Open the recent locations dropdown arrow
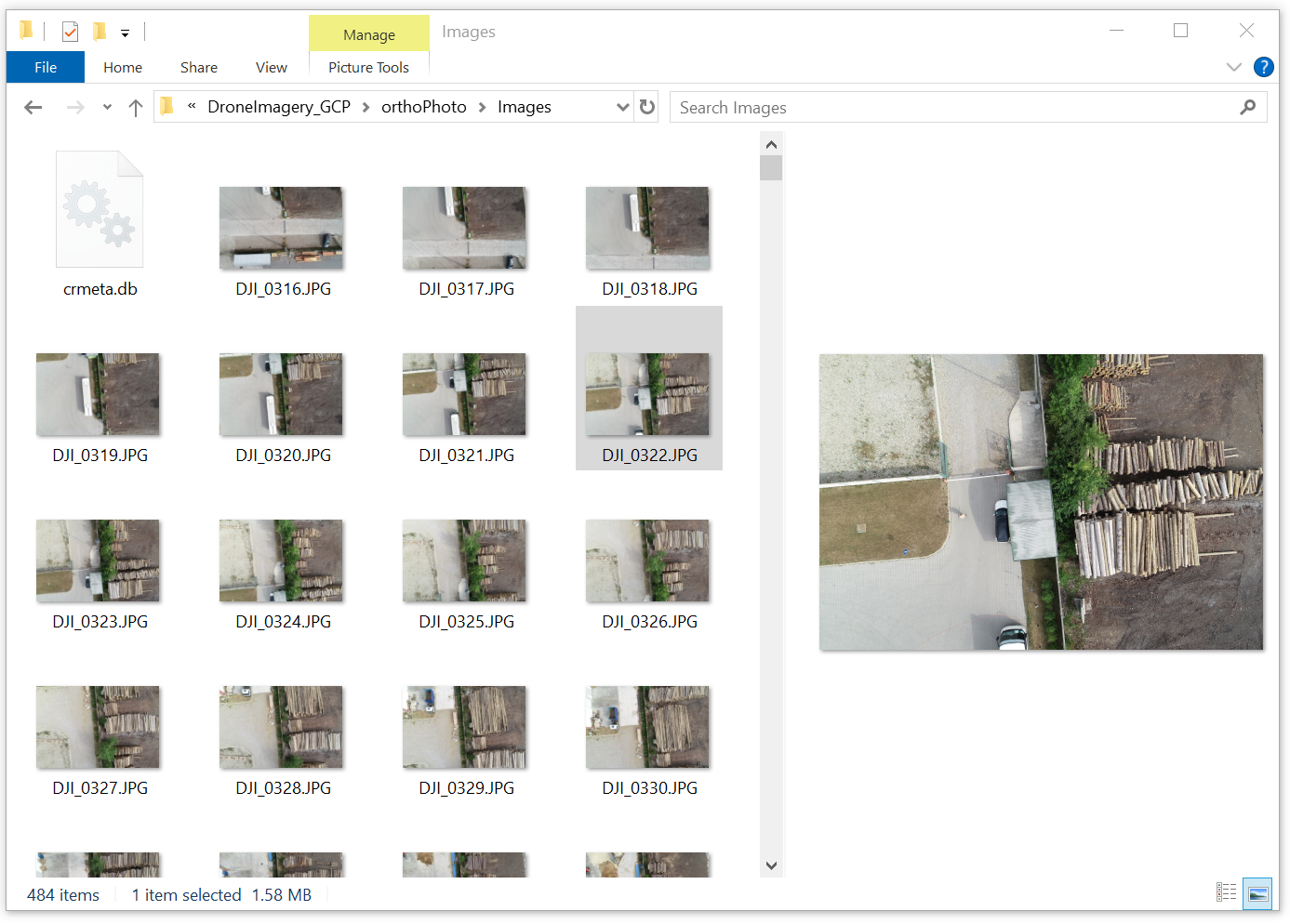1290x924 pixels. pos(107,108)
